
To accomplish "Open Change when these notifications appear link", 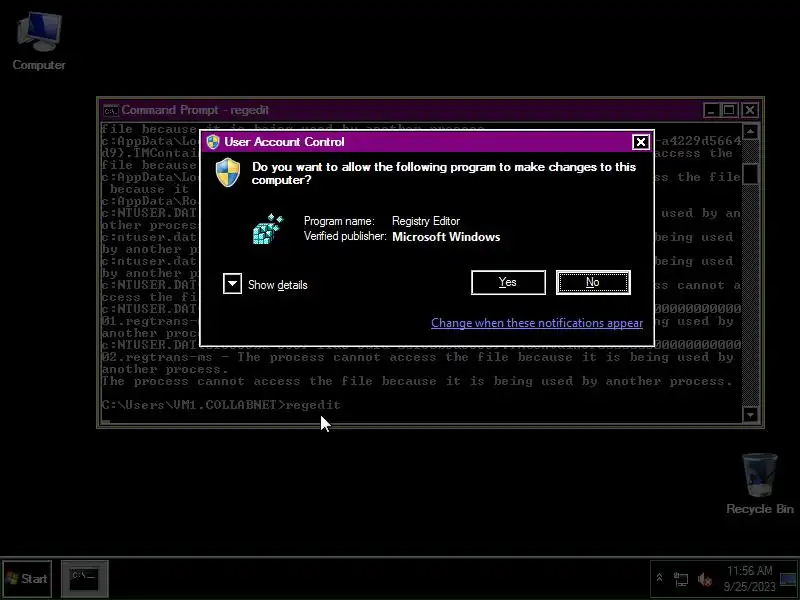I will pos(537,323).
